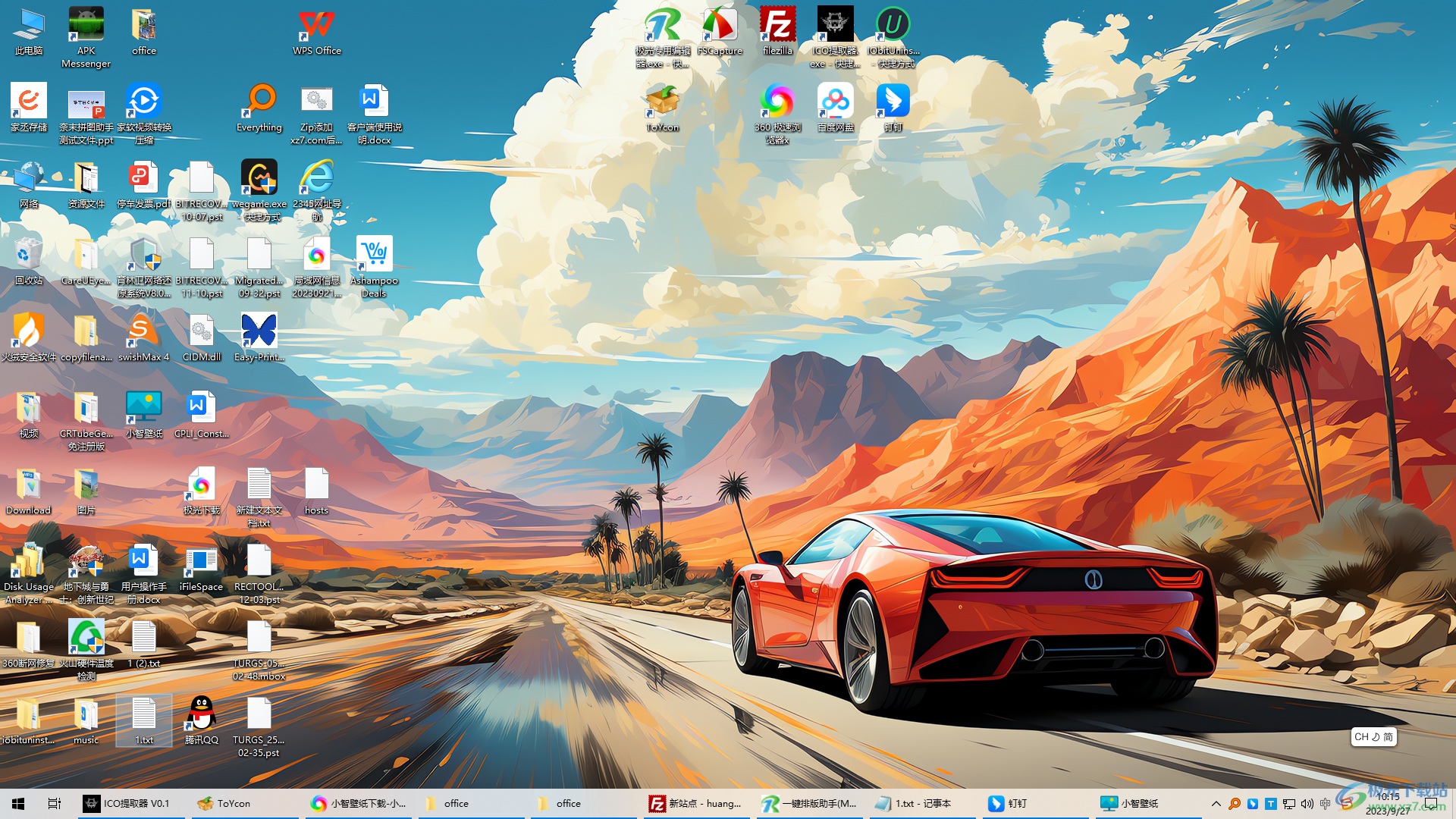Select the 钉钉 desktop icon
The height and width of the screenshot is (819, 1456).
pyautogui.click(x=893, y=107)
